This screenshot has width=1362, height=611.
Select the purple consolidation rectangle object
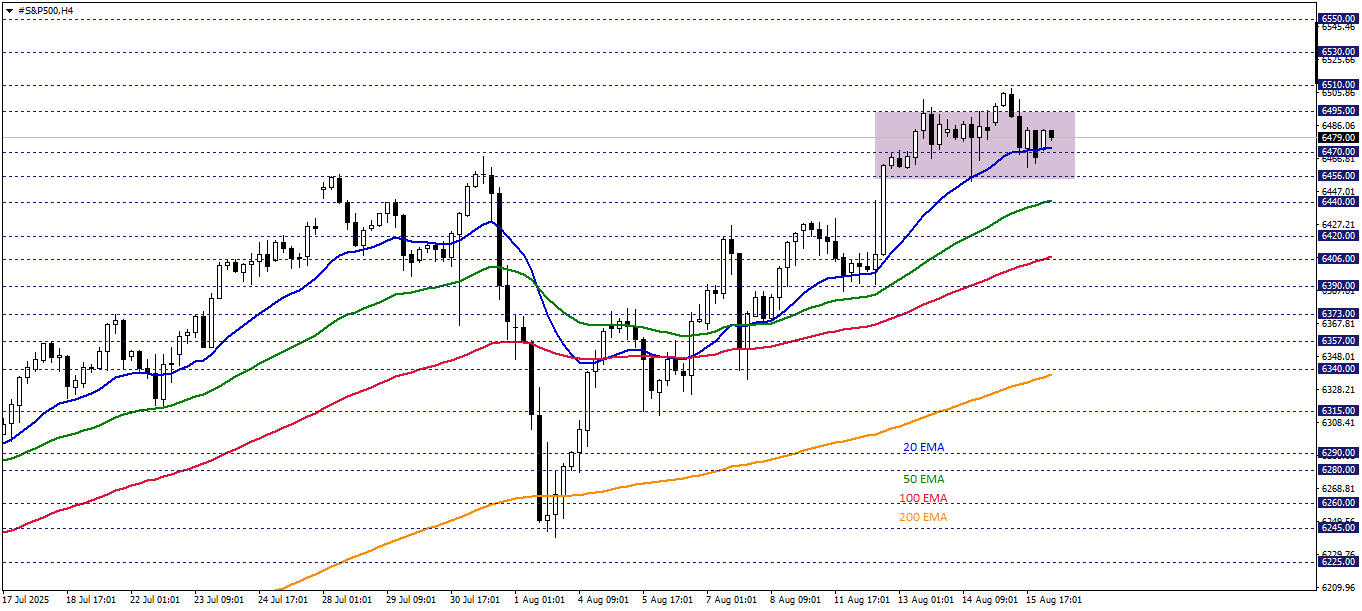975,144
